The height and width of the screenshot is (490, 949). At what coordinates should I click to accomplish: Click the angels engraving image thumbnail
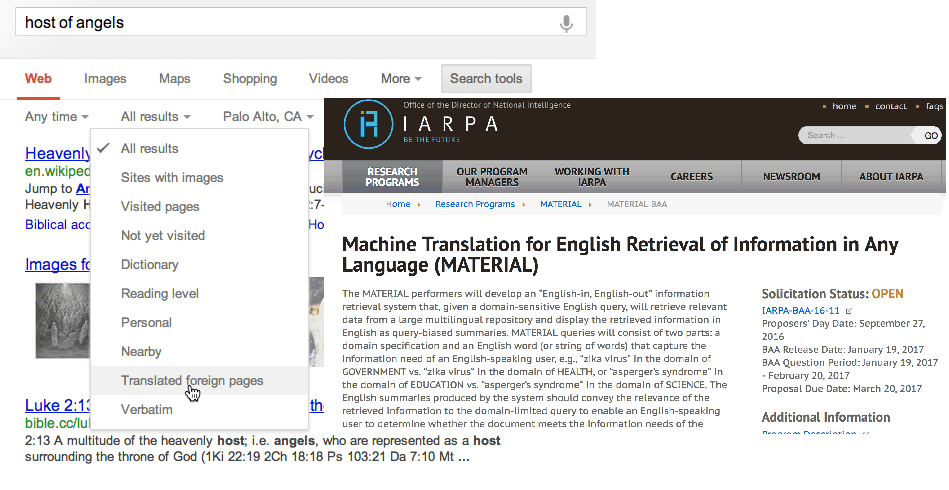[x=63, y=320]
